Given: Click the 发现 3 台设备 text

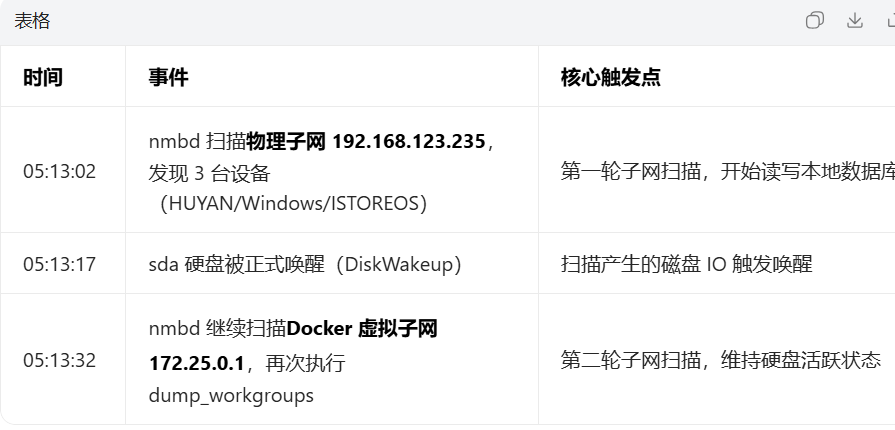Looking at the screenshot, I should point(210,173).
